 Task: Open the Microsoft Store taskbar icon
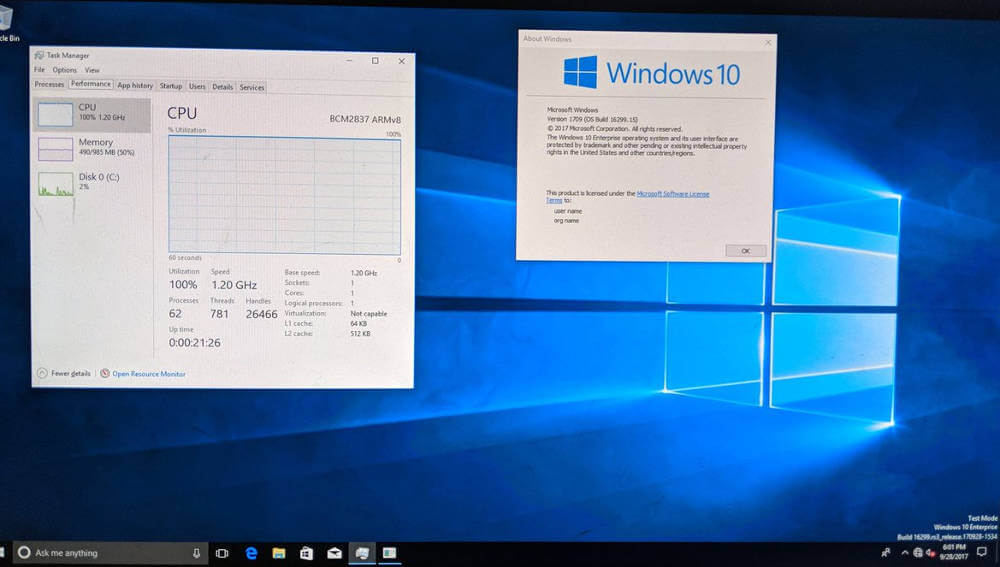click(307, 552)
